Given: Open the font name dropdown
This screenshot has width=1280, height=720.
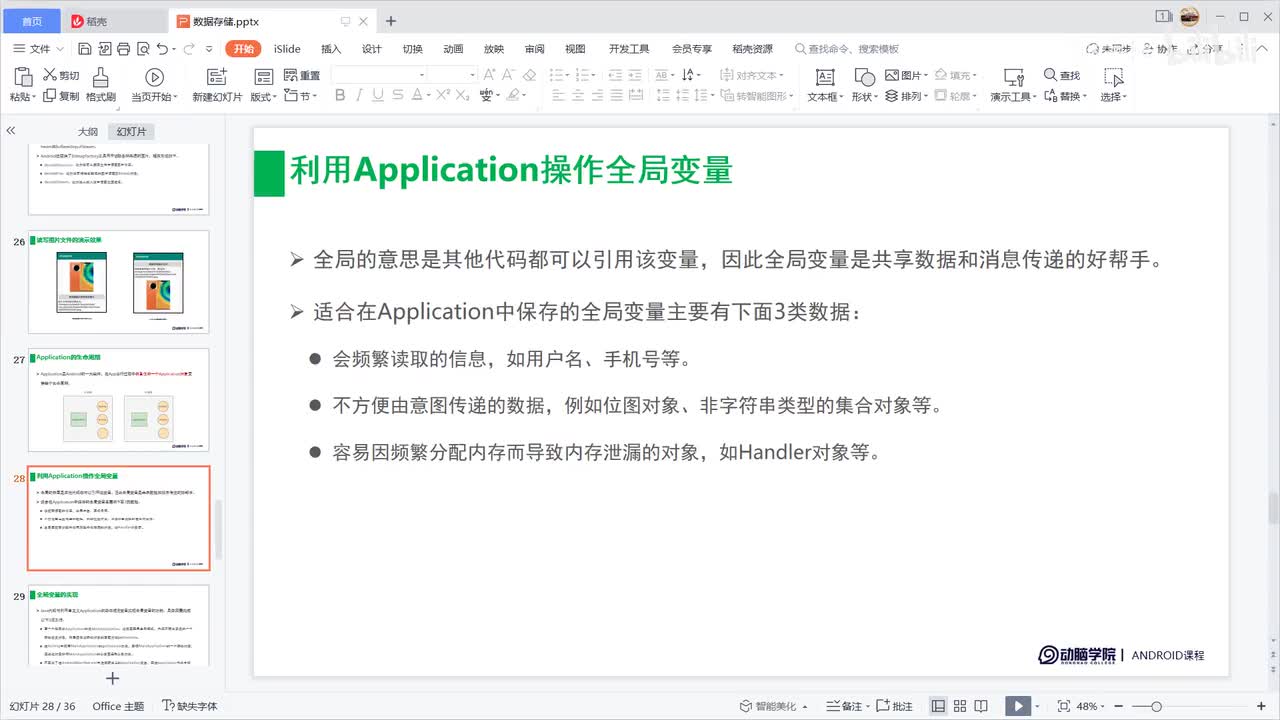Looking at the screenshot, I should tap(422, 75).
